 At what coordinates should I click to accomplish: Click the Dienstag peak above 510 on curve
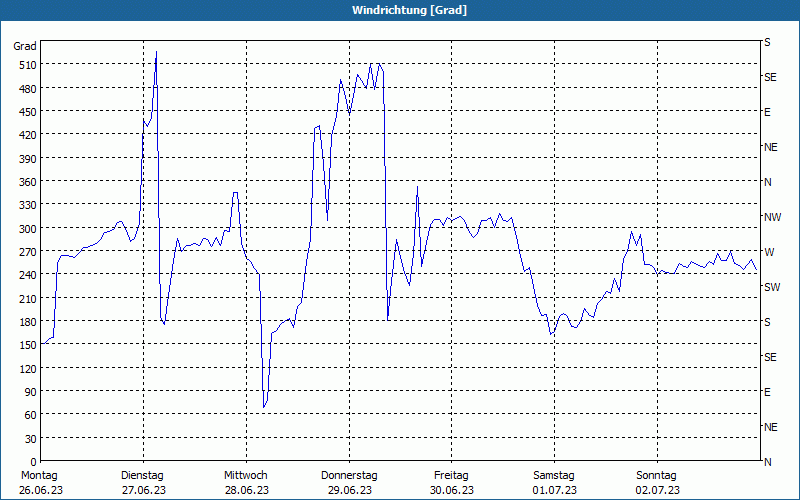[x=156, y=52]
